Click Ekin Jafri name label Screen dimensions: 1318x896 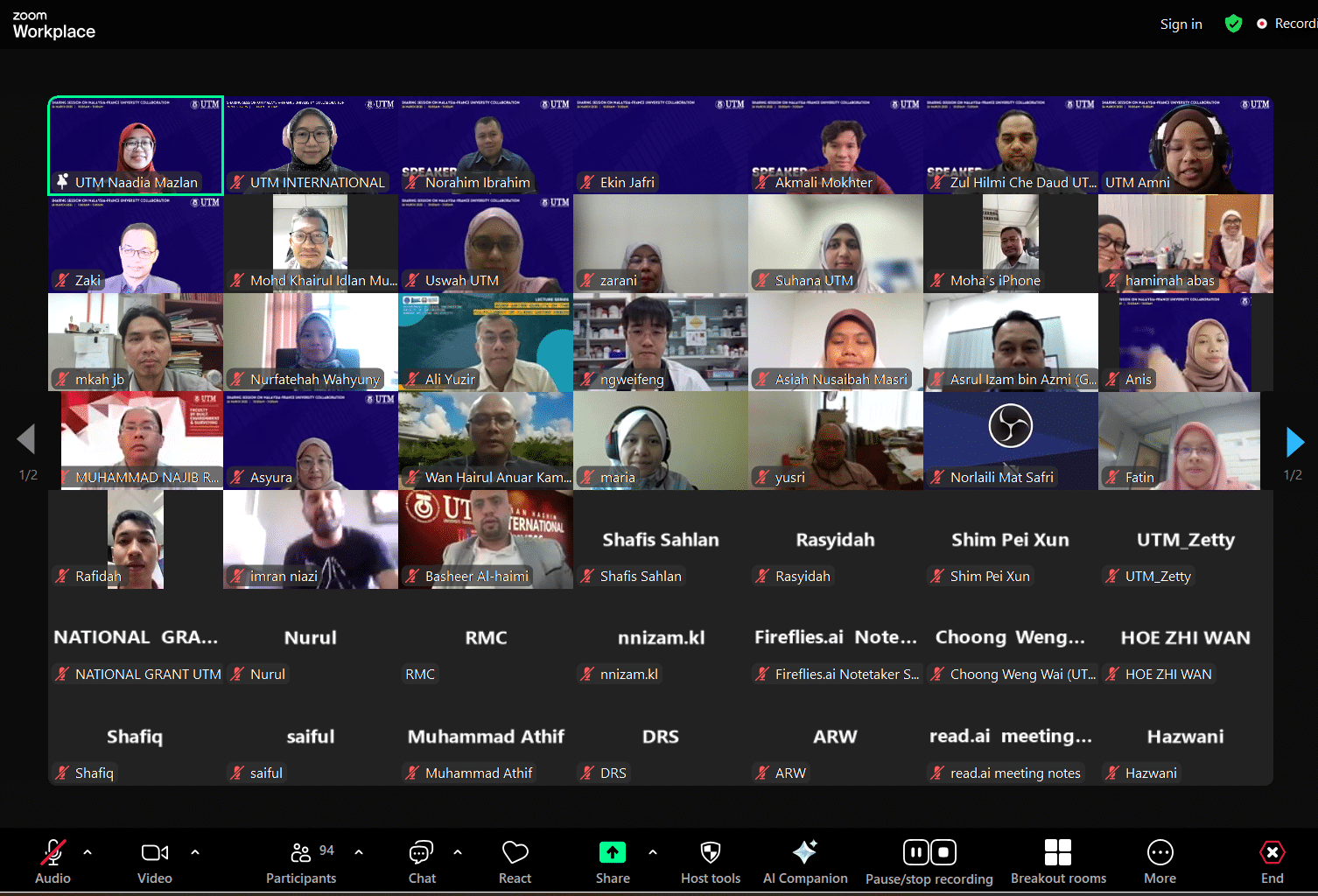pos(627,183)
